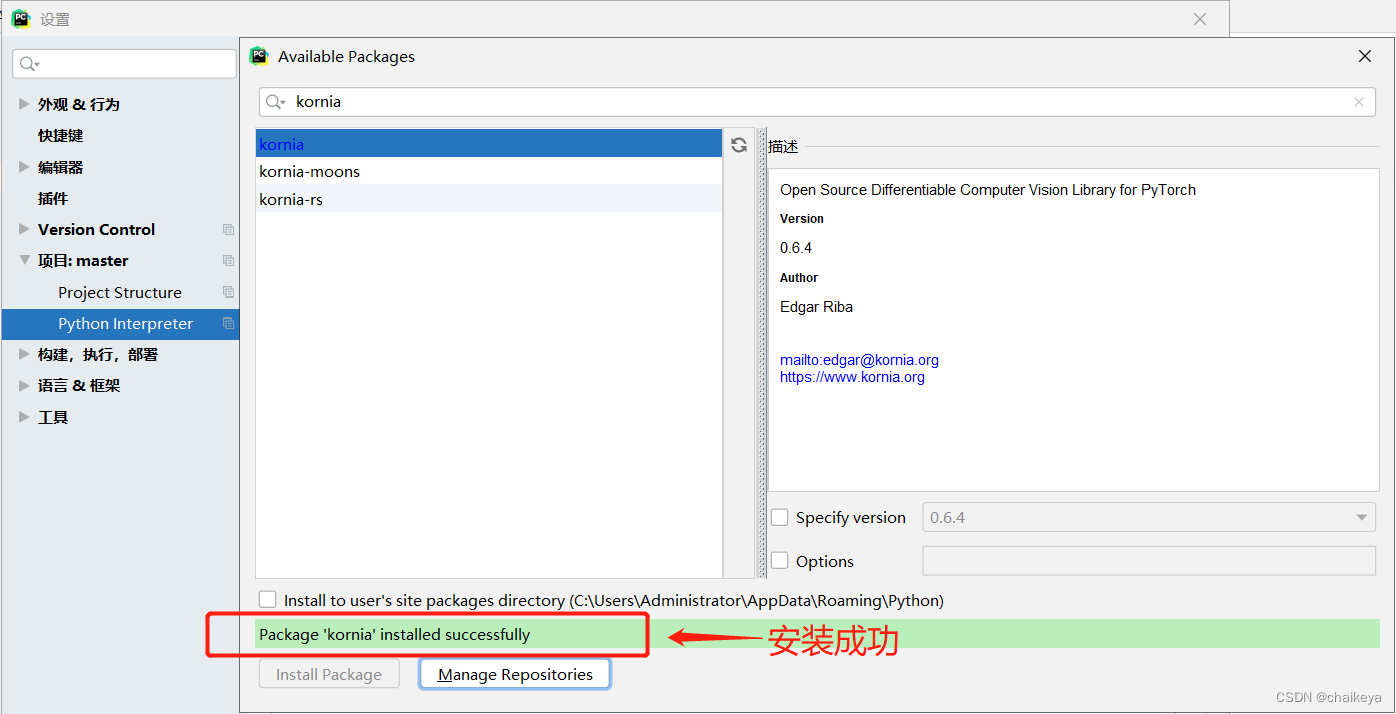The width and height of the screenshot is (1396, 714).
Task: Click the magnifier icon in the settings search box
Action: pos(29,64)
